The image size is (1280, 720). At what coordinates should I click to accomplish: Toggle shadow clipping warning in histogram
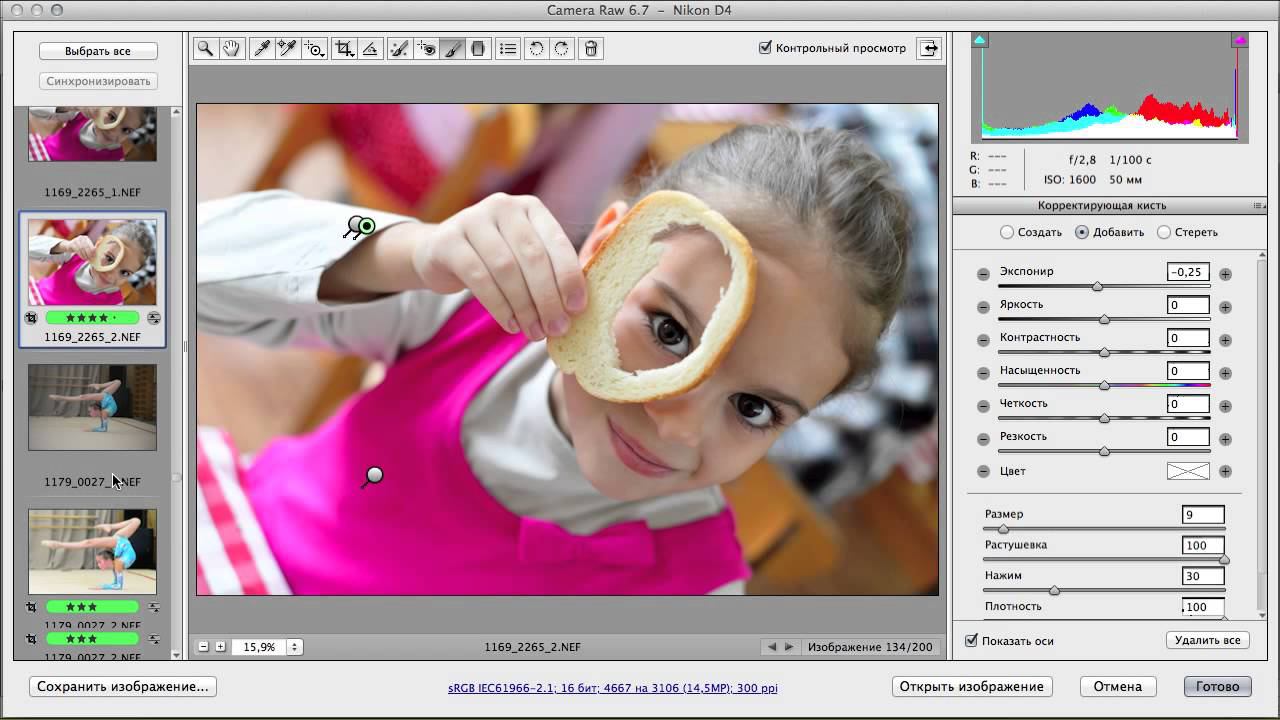pos(980,40)
